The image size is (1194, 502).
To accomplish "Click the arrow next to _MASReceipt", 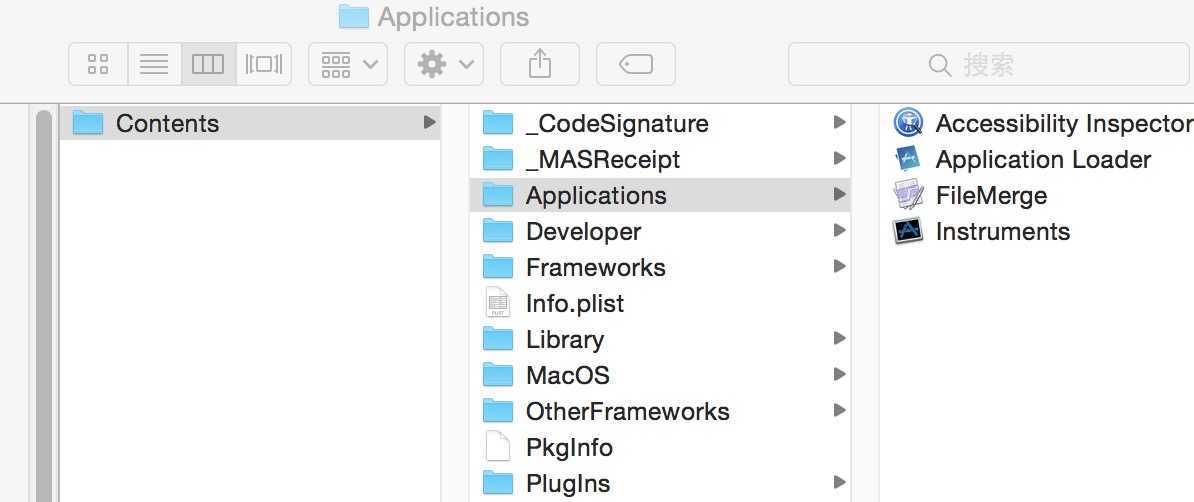I will [x=839, y=158].
